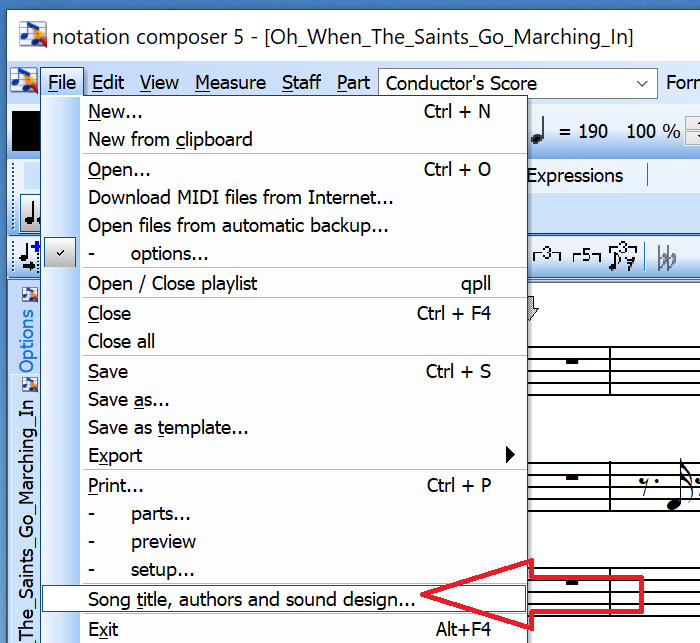Viewport: 700px width, 643px height.
Task: Click the triplet tuplet icon
Action: click(x=546, y=257)
